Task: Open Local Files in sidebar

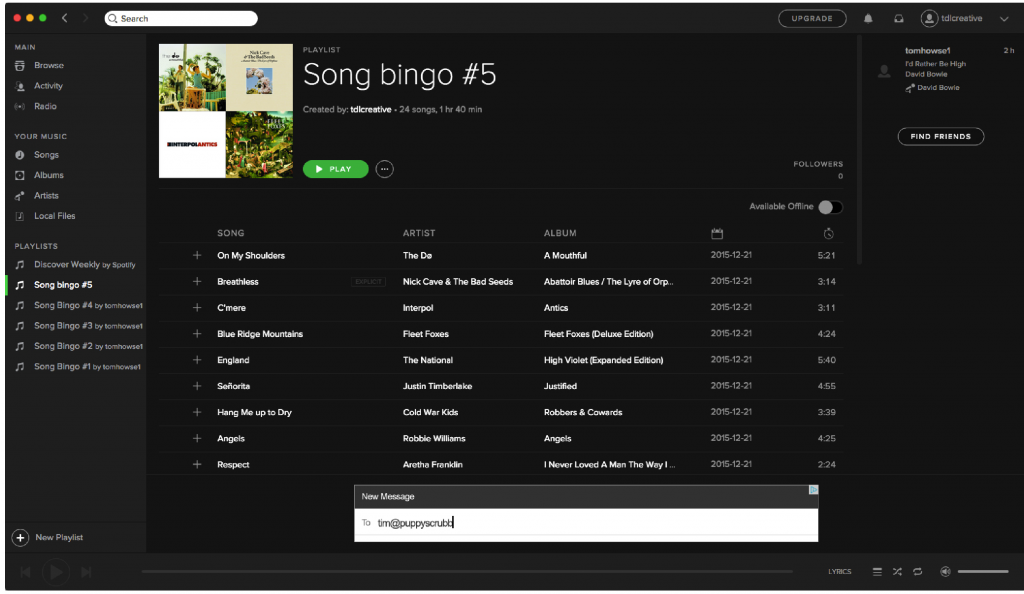Action: tap(54, 215)
